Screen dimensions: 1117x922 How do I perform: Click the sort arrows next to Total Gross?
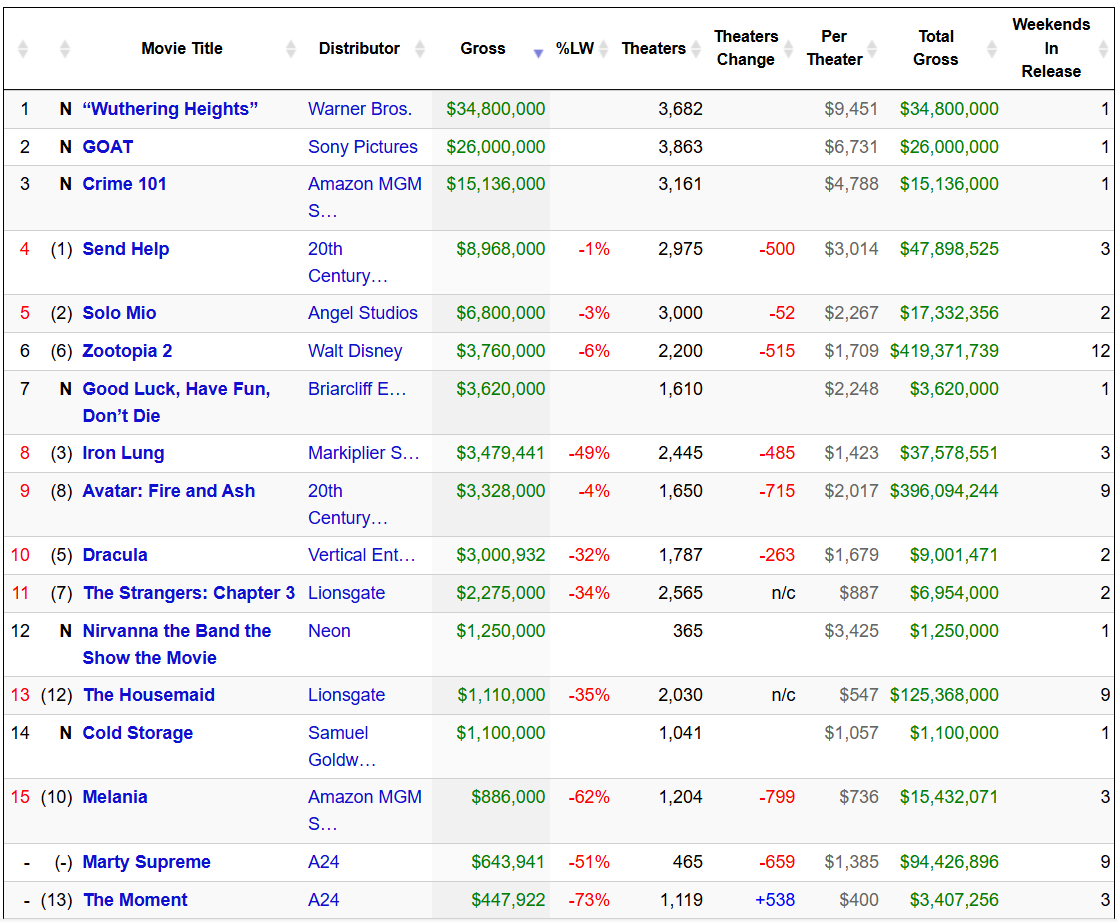(x=992, y=49)
